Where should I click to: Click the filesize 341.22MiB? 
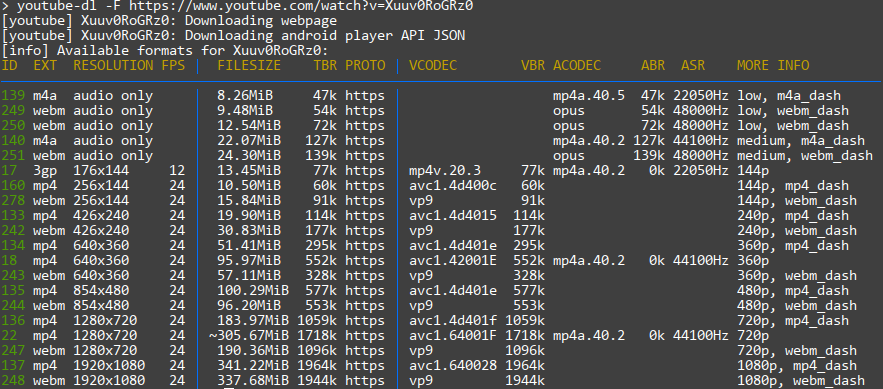click(x=253, y=366)
